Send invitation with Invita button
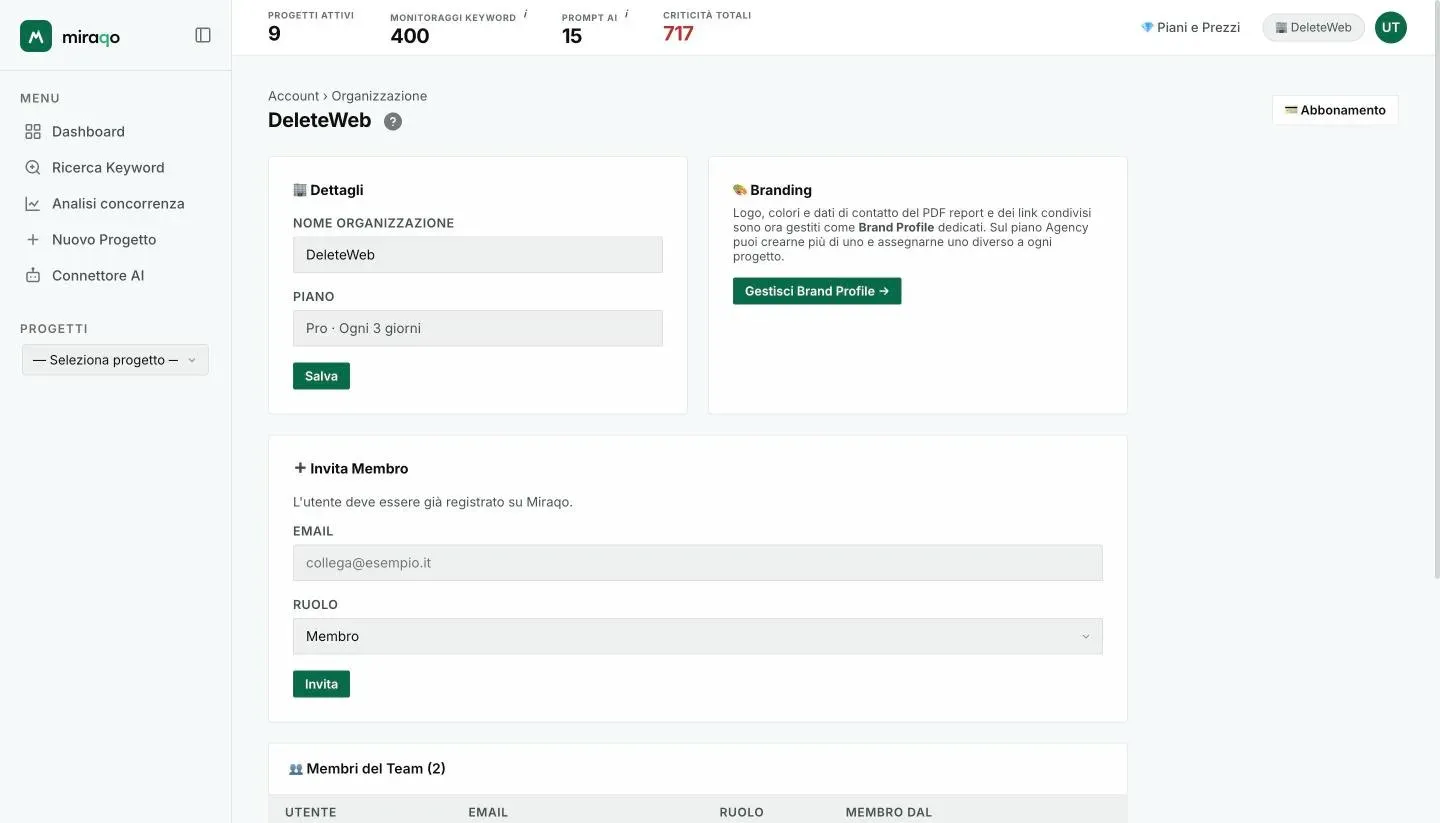This screenshot has height=823, width=1440. pyautogui.click(x=321, y=684)
